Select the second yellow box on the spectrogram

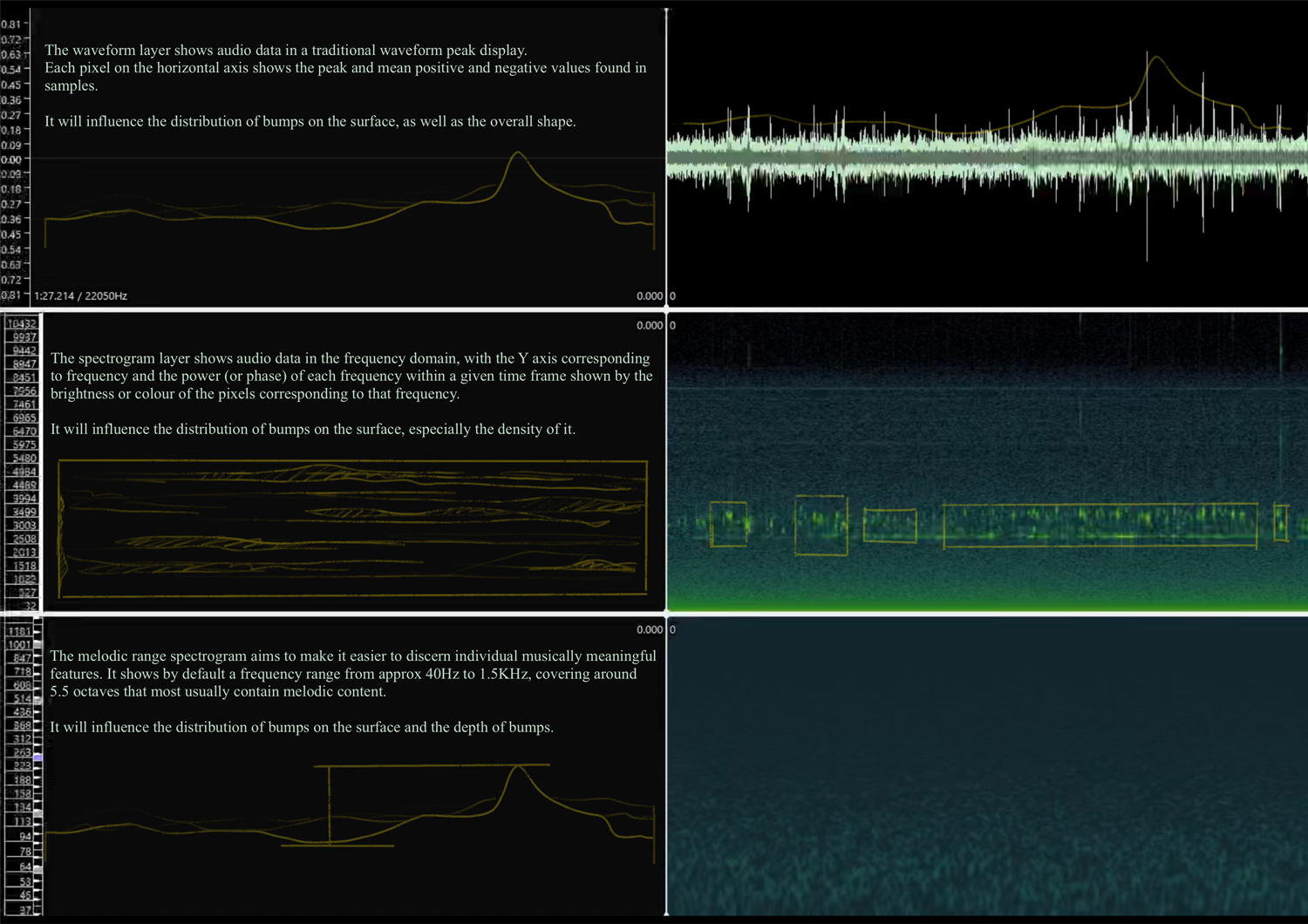coord(821,525)
